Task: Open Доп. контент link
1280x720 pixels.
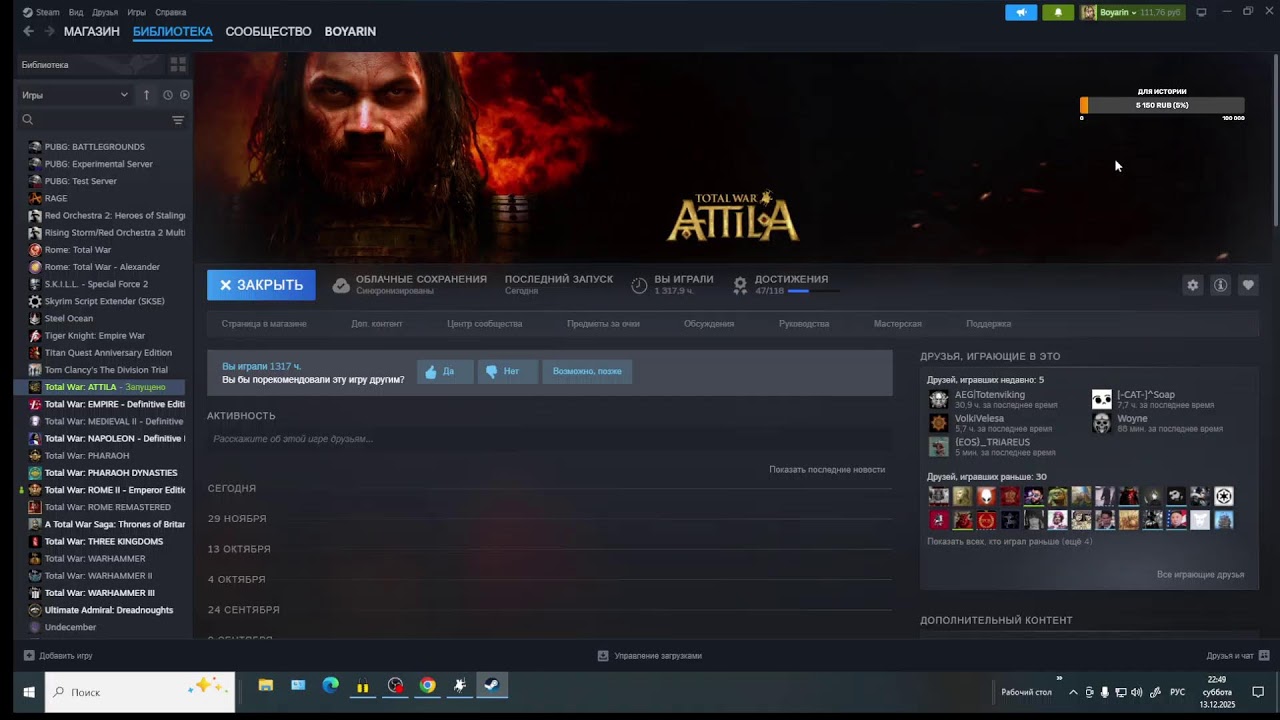Action: (377, 324)
